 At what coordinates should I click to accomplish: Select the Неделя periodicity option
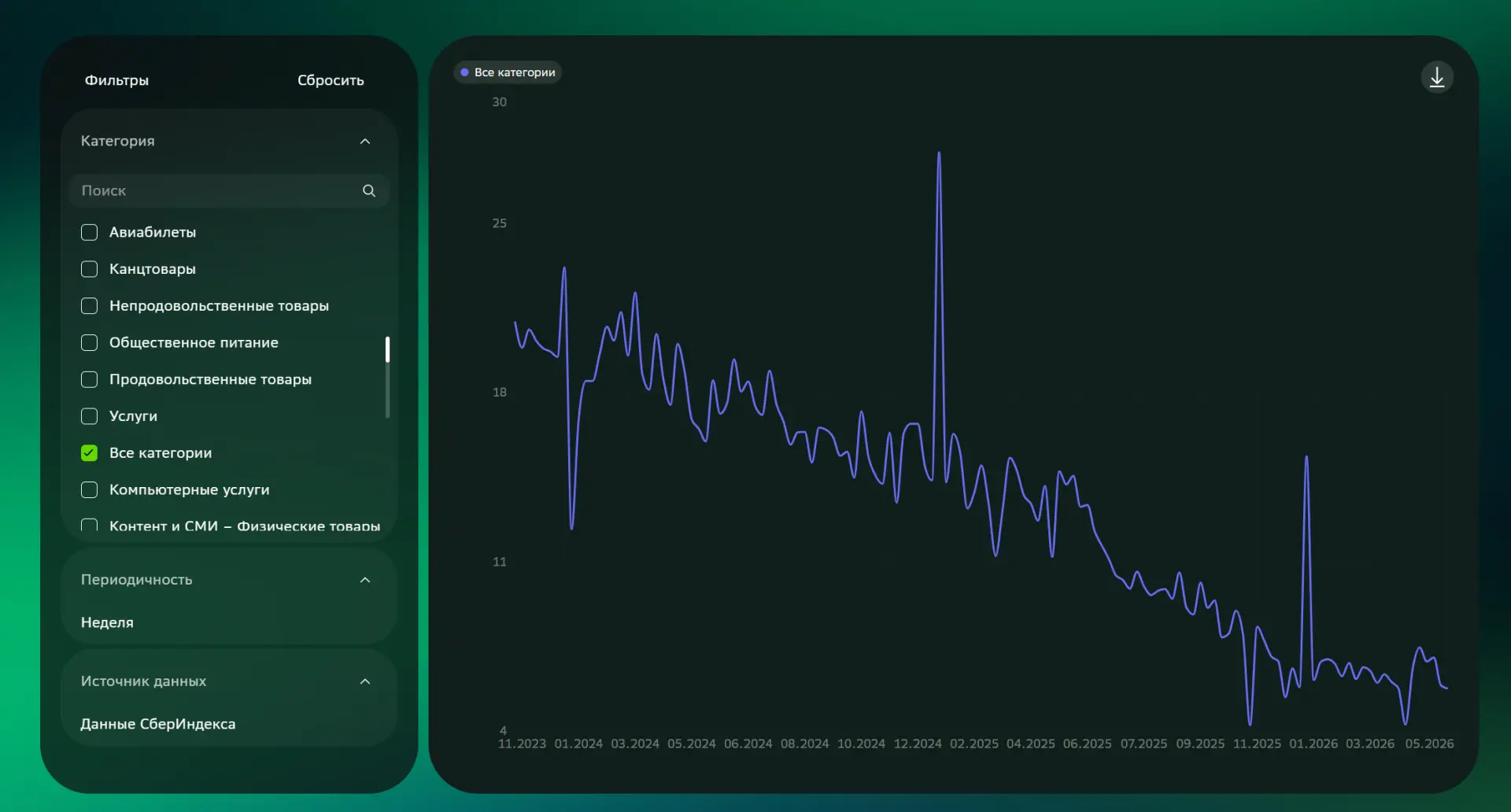107,622
